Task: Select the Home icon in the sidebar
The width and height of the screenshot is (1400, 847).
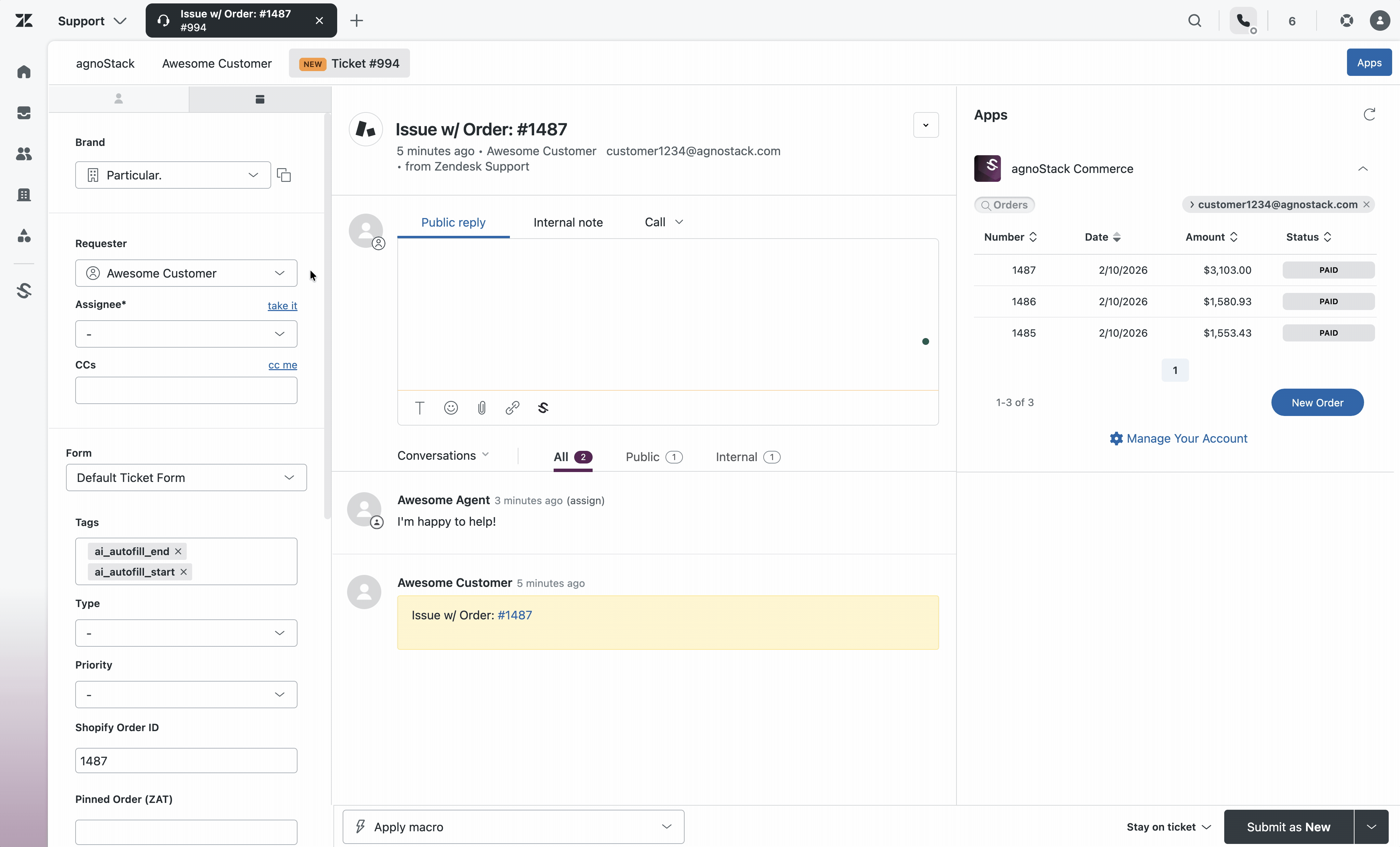Action: [24, 71]
